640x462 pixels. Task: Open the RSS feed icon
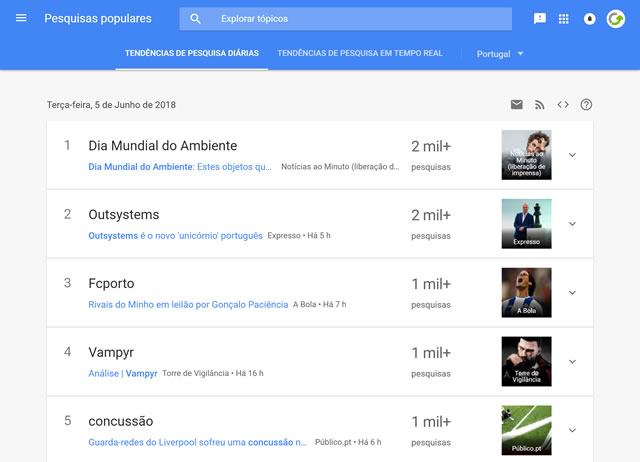click(540, 105)
